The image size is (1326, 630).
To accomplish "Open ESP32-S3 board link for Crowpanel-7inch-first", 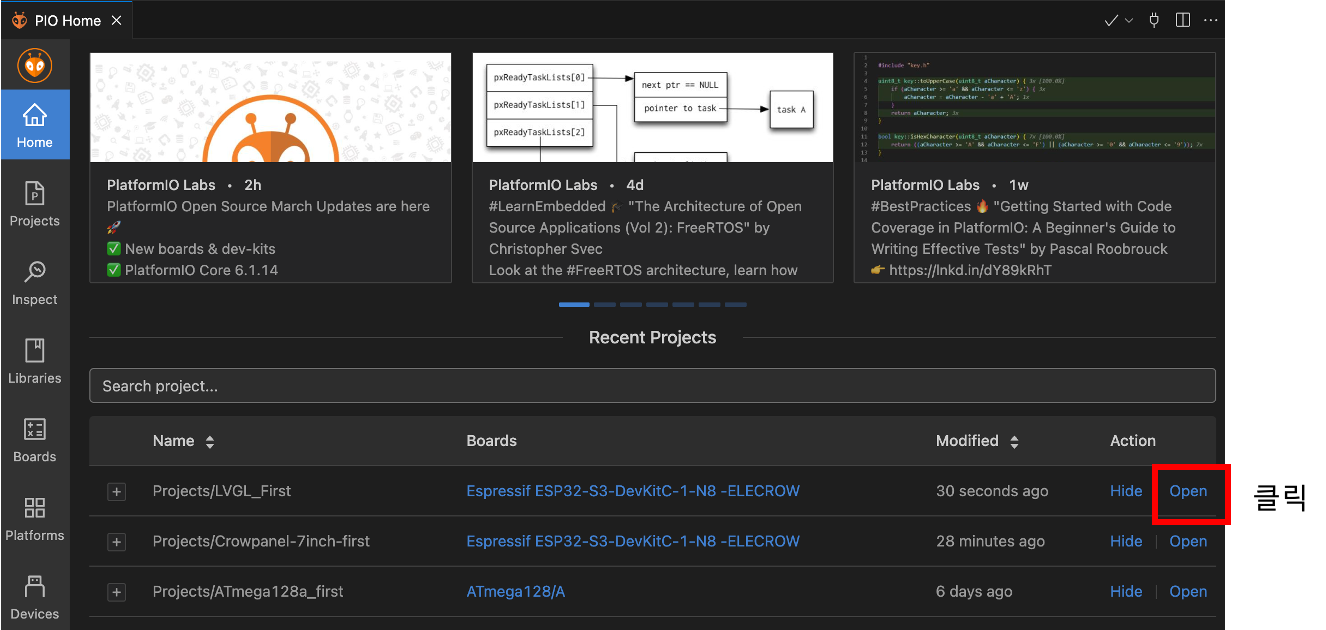I will coord(633,541).
